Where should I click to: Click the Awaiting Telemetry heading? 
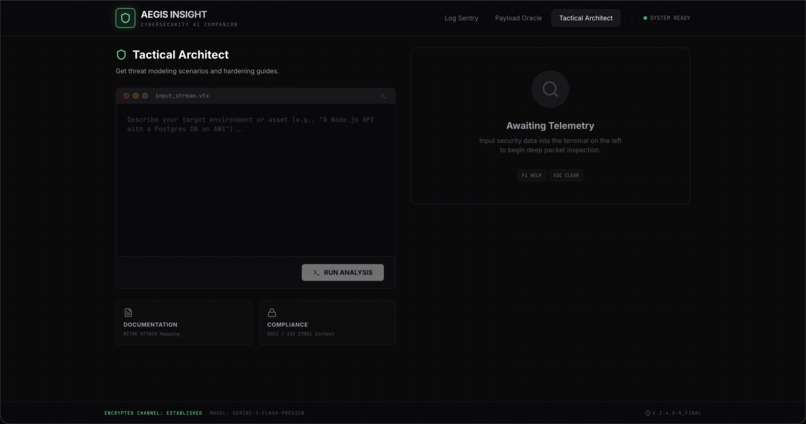[x=550, y=125]
